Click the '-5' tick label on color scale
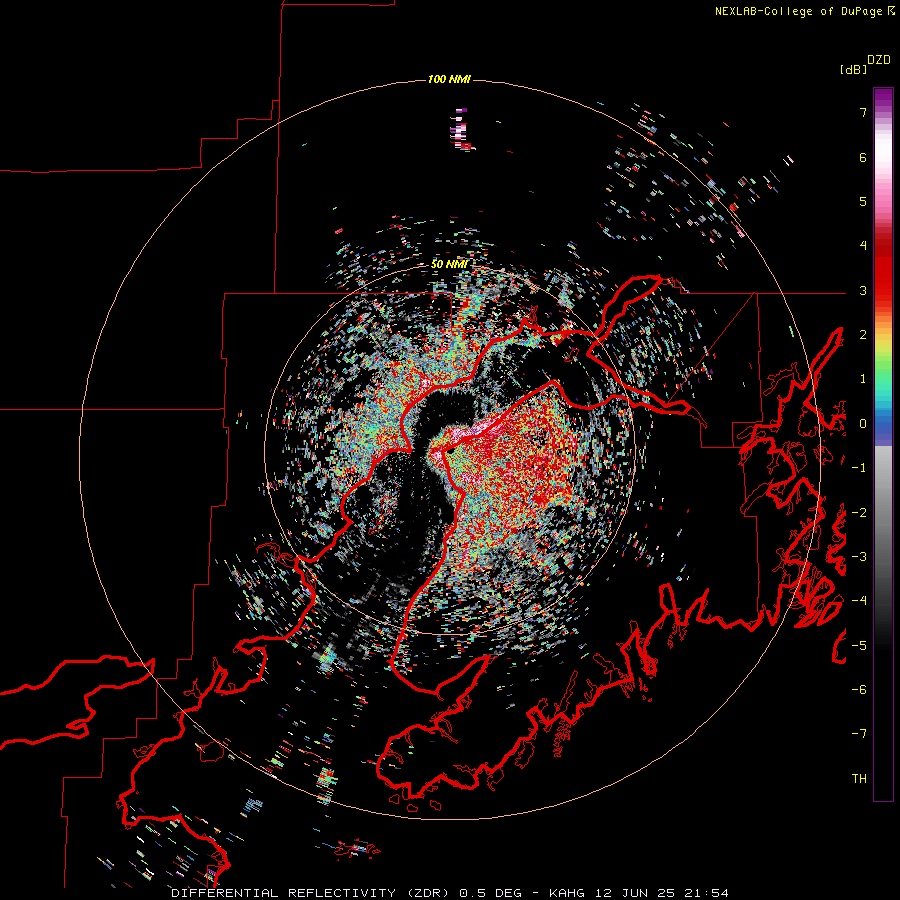The image size is (900, 900). tap(859, 646)
